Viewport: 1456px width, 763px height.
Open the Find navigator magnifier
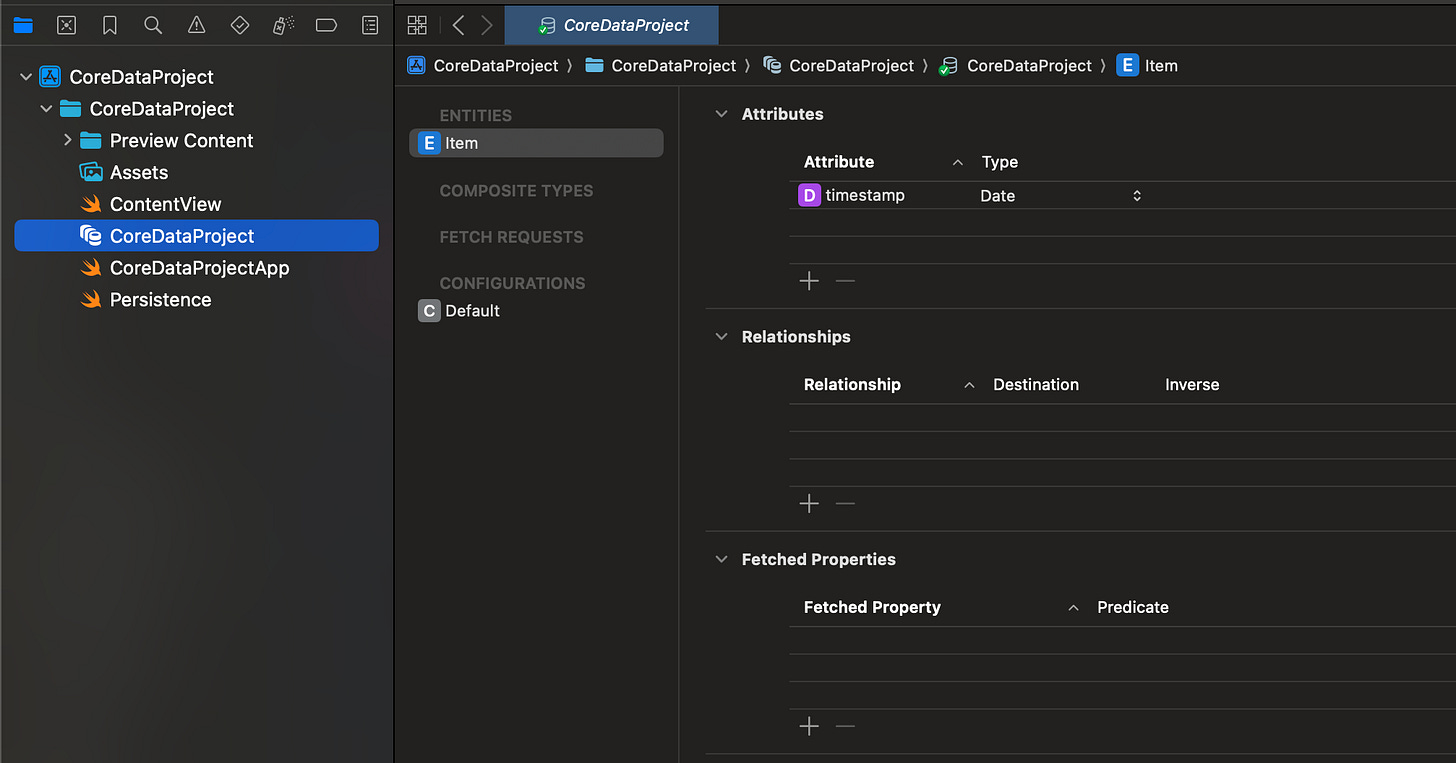coord(153,25)
